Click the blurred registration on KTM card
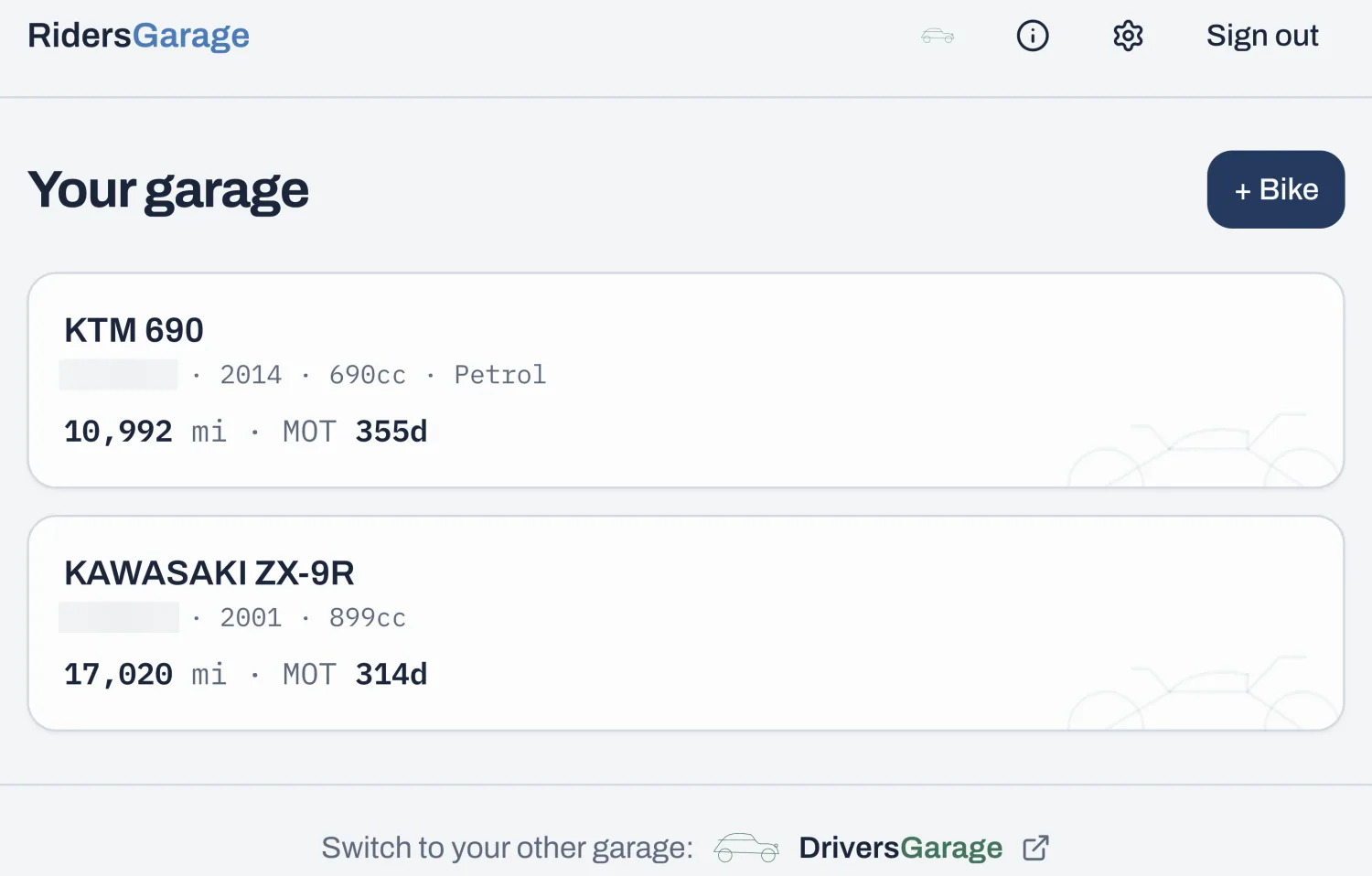 (x=119, y=375)
